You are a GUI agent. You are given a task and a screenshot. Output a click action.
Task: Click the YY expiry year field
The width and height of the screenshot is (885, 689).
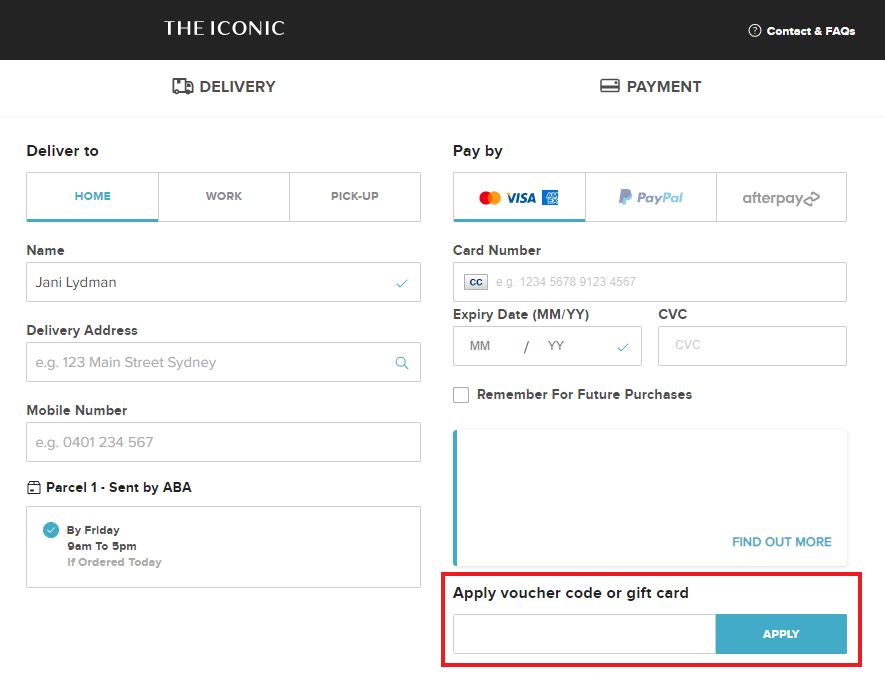coord(556,346)
